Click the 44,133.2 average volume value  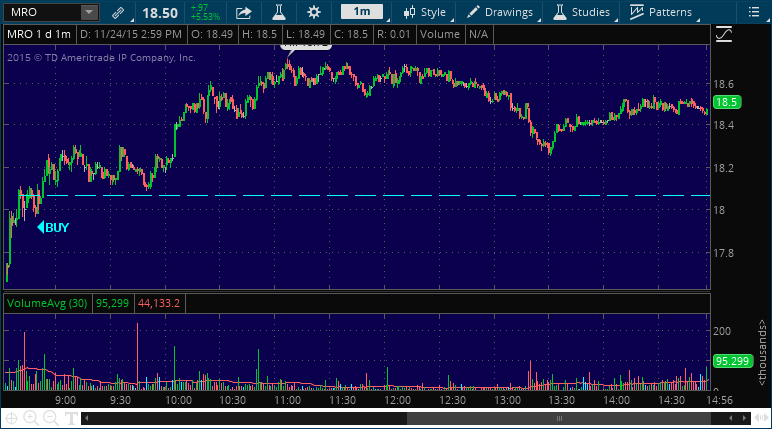pos(159,303)
